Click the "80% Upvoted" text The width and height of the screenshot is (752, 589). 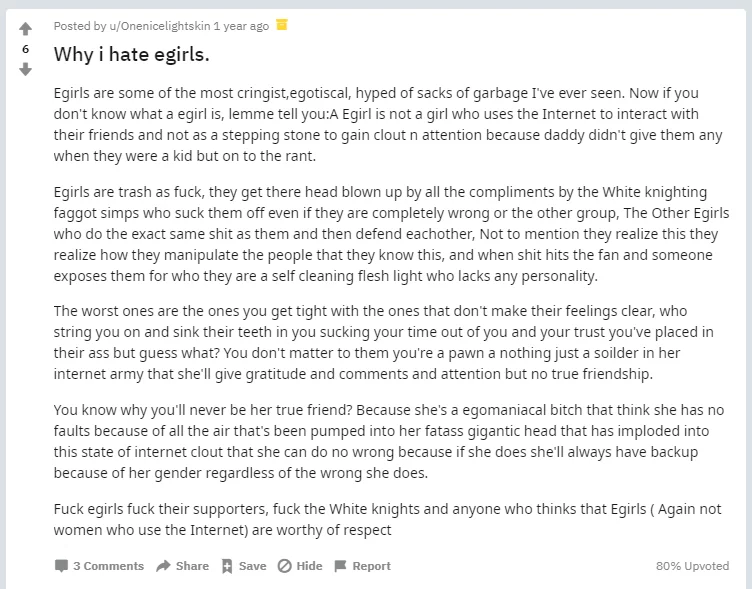(692, 566)
